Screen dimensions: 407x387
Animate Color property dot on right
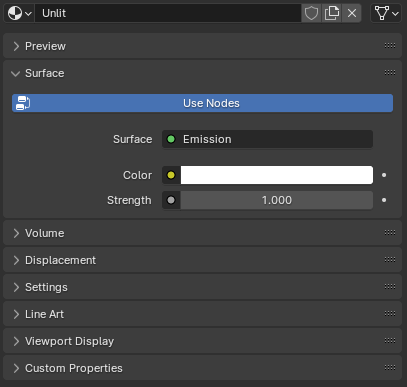[384, 175]
